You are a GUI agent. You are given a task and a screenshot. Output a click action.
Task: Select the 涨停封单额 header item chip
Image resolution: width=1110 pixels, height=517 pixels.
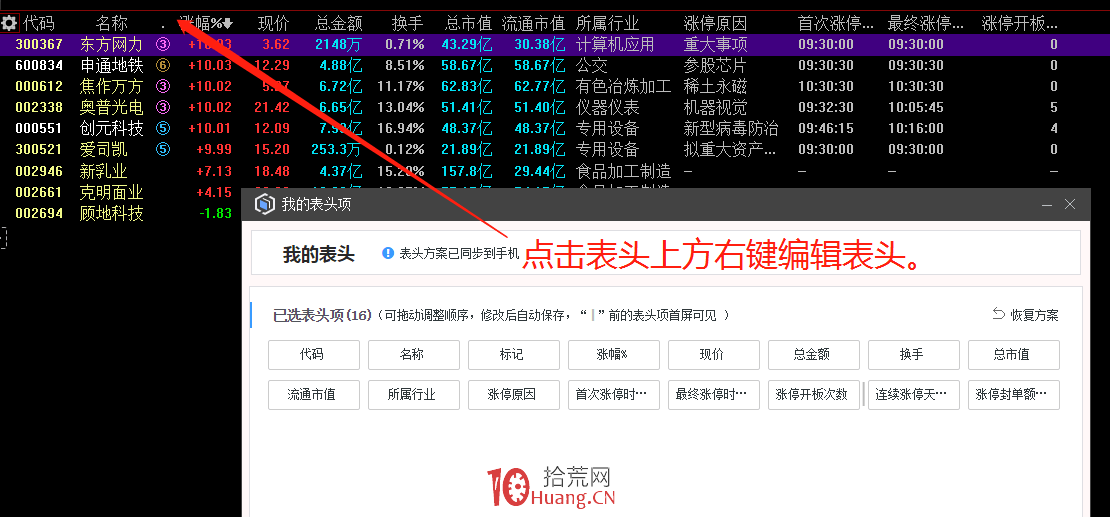click(x=1014, y=394)
